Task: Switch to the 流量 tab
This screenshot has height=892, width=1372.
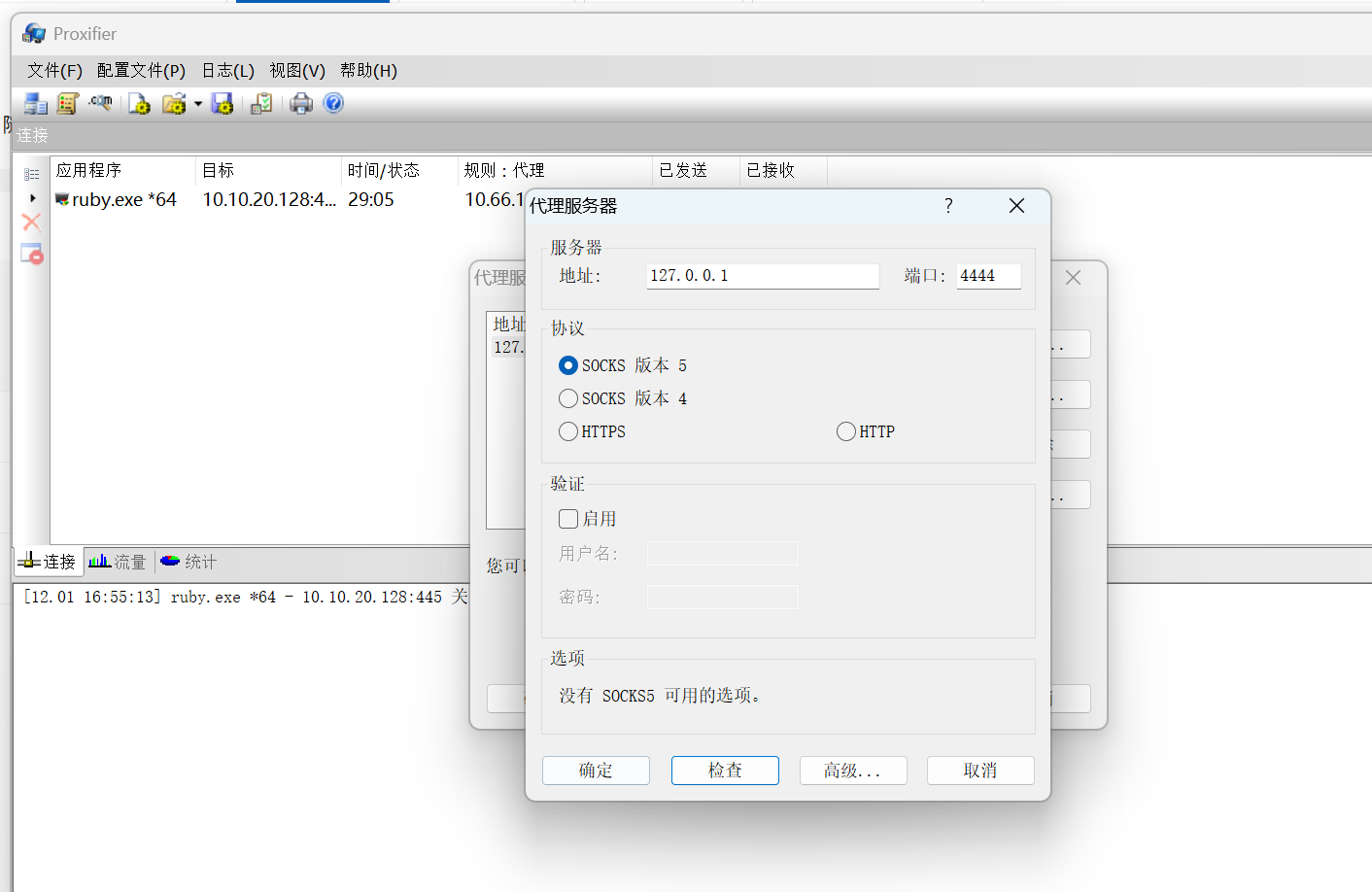Action: pyautogui.click(x=117, y=562)
